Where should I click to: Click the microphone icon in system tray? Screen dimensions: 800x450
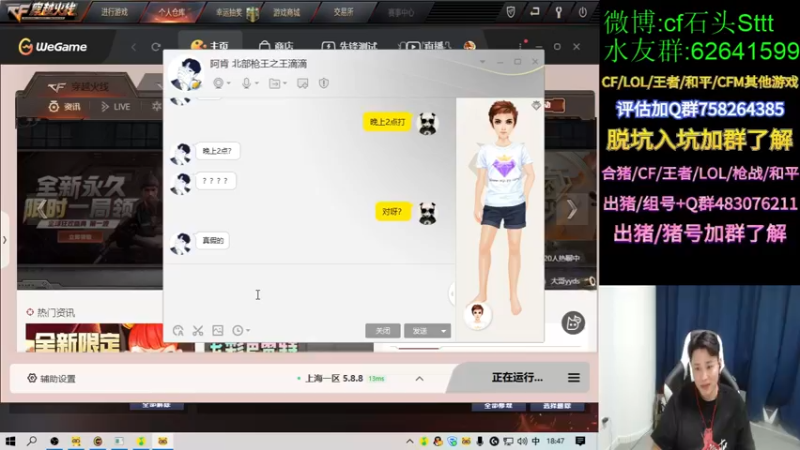480,441
